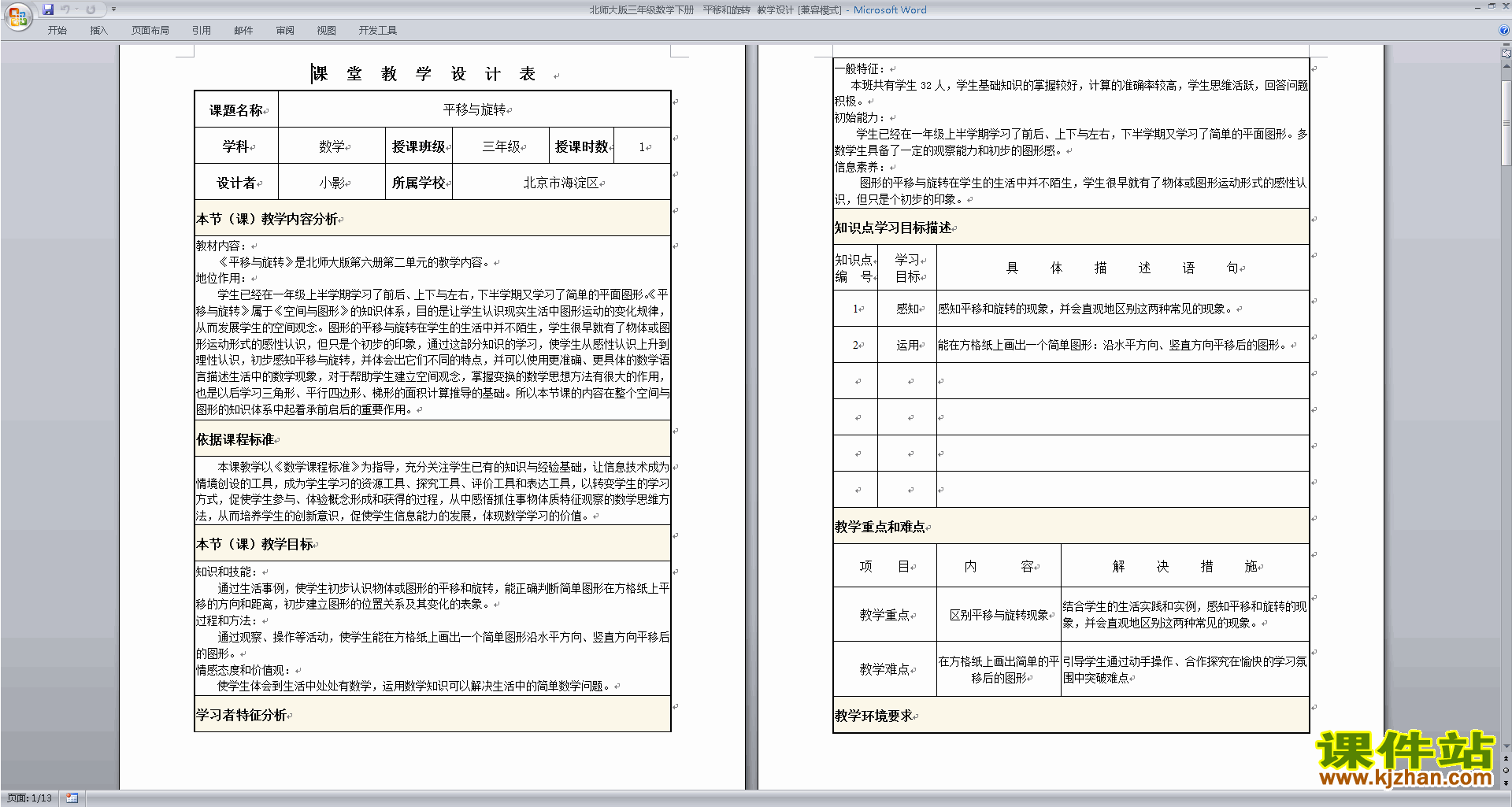Click the cell 平移与旋转 in the title row
Screen dimensions: 1512x807
pos(475,109)
